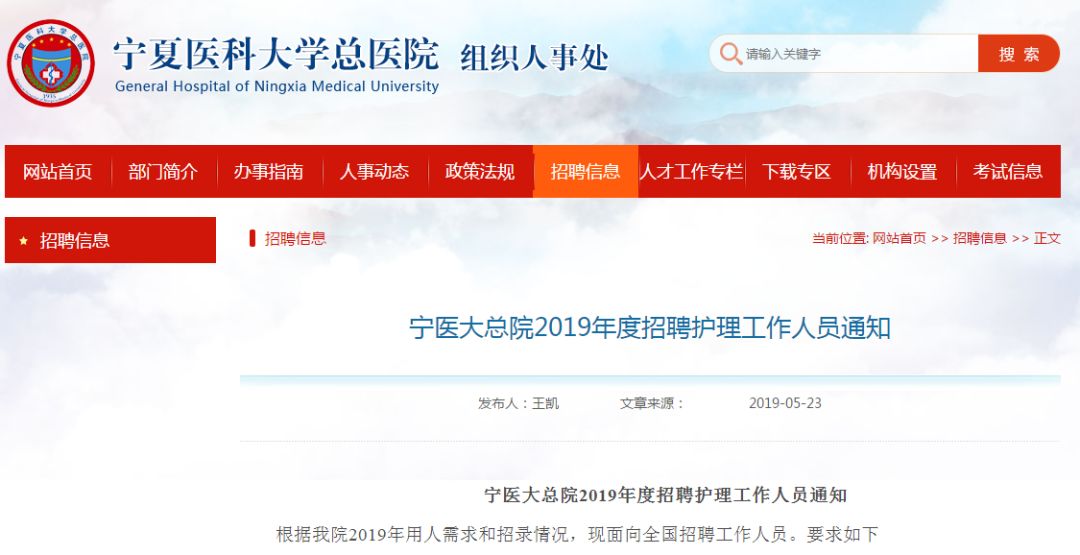Screen dimensions: 1080x555
Task: Click the 宁夏医科大学总医院 header title
Action: pyautogui.click(x=276, y=52)
